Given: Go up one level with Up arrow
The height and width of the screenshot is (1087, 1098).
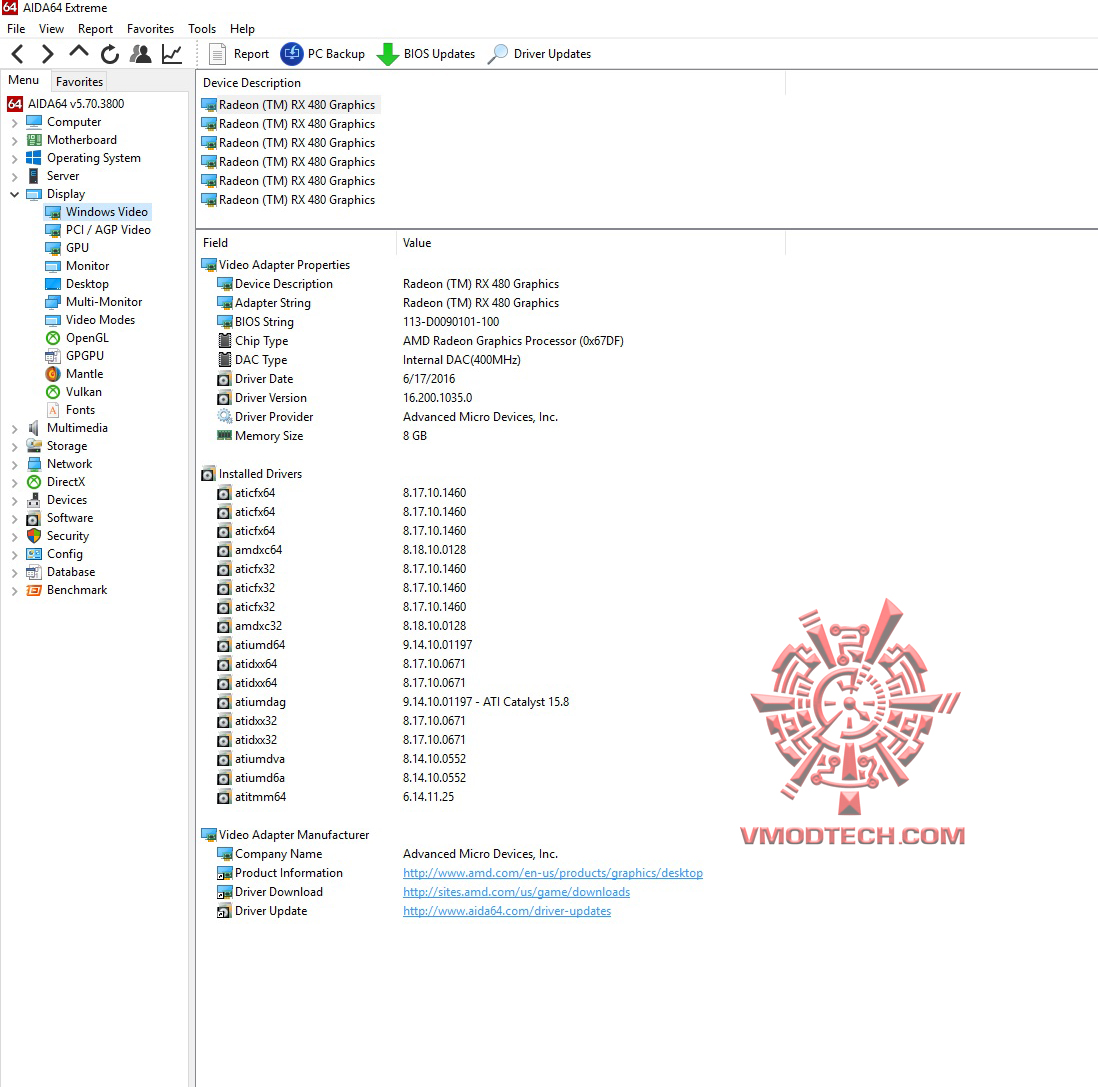Looking at the screenshot, I should pyautogui.click(x=79, y=52).
